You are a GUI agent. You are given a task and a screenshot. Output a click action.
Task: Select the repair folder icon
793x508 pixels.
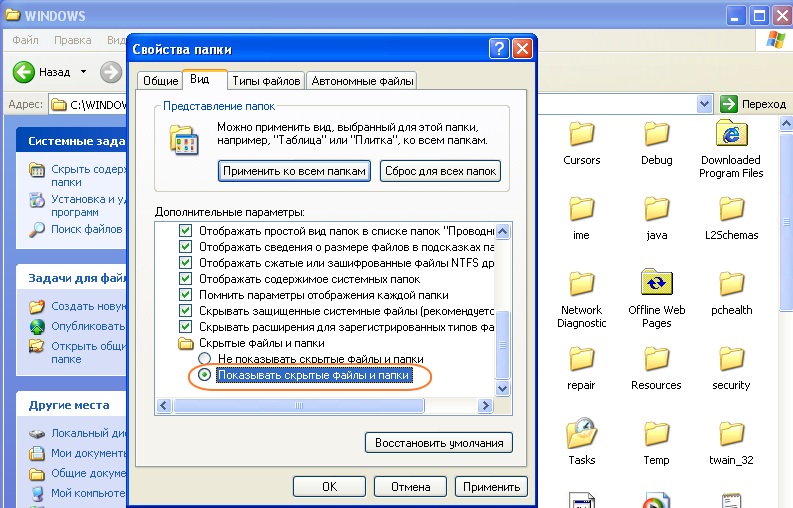[x=581, y=358]
